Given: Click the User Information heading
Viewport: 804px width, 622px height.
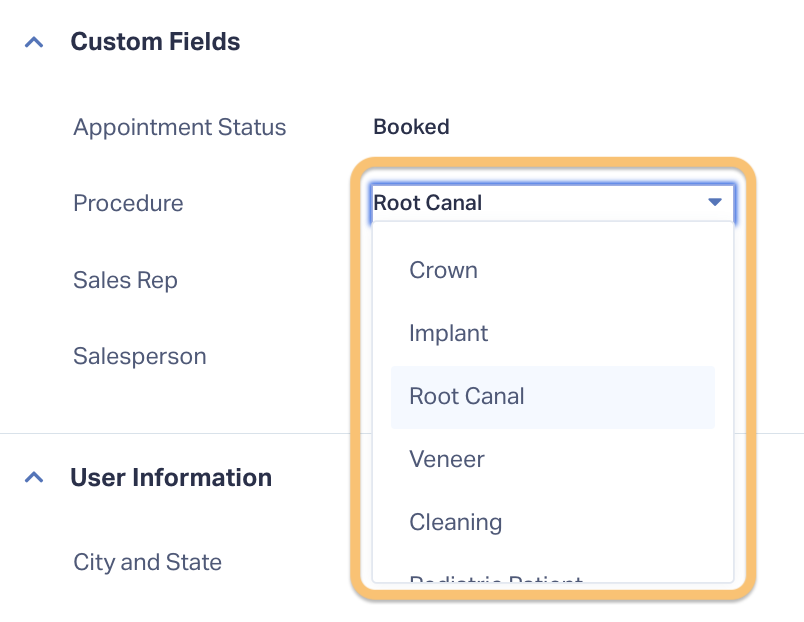Looking at the screenshot, I should point(171,477).
